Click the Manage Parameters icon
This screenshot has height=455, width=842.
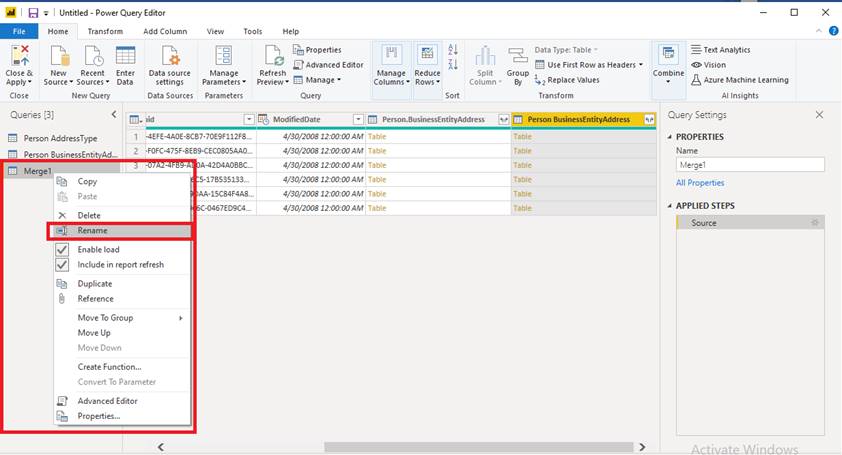(223, 55)
